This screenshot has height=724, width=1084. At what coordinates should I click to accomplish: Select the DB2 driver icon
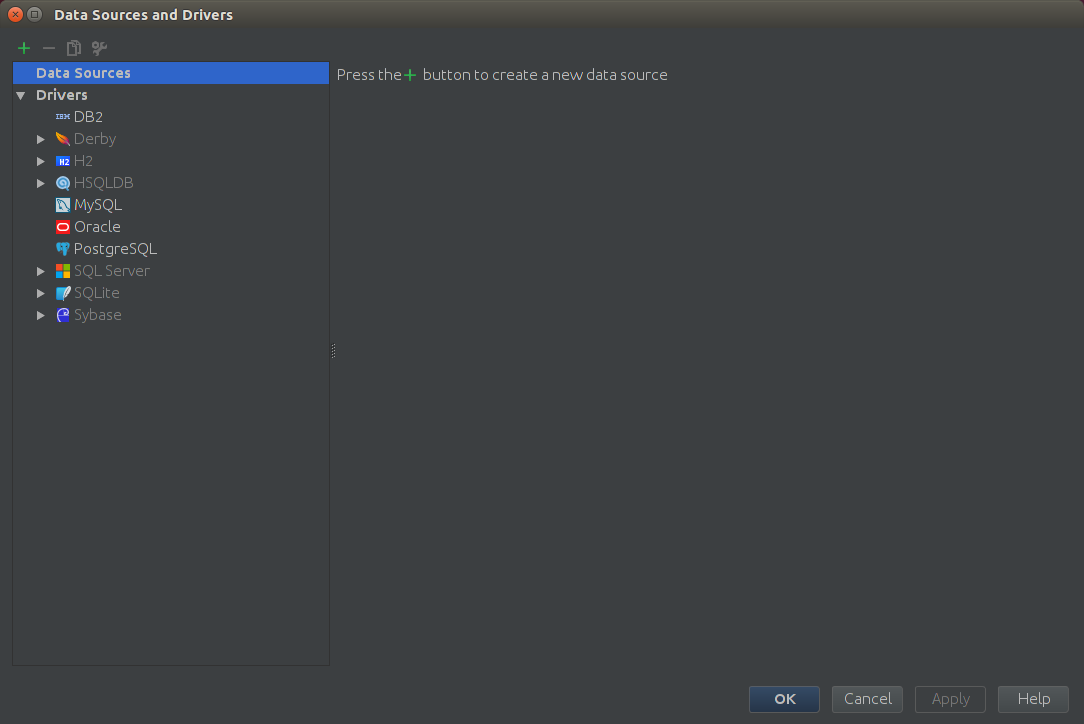pyautogui.click(x=63, y=117)
